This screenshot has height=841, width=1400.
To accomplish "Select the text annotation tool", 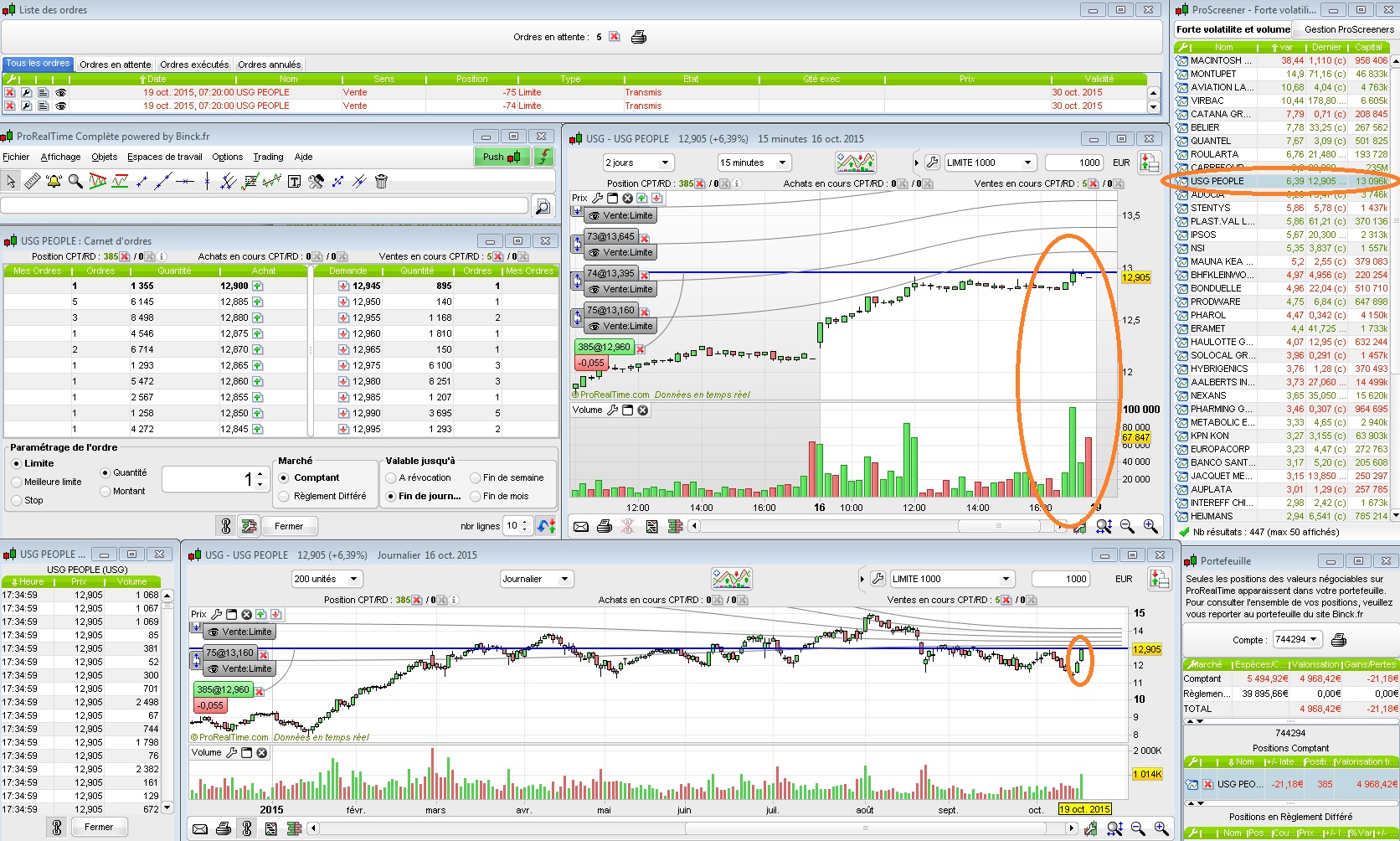I will tap(294, 181).
